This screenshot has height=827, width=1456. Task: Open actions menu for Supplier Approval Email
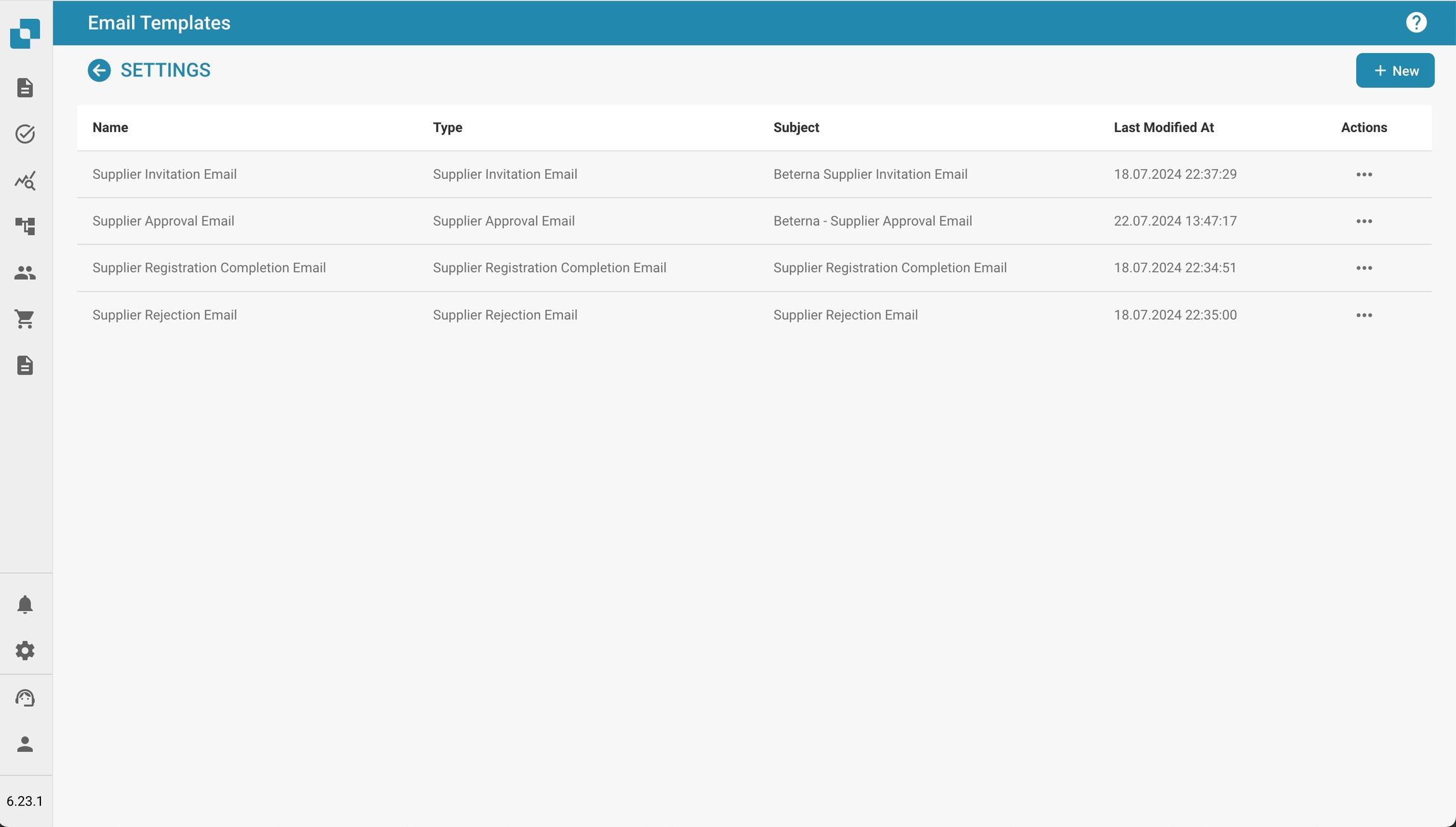coord(1364,221)
